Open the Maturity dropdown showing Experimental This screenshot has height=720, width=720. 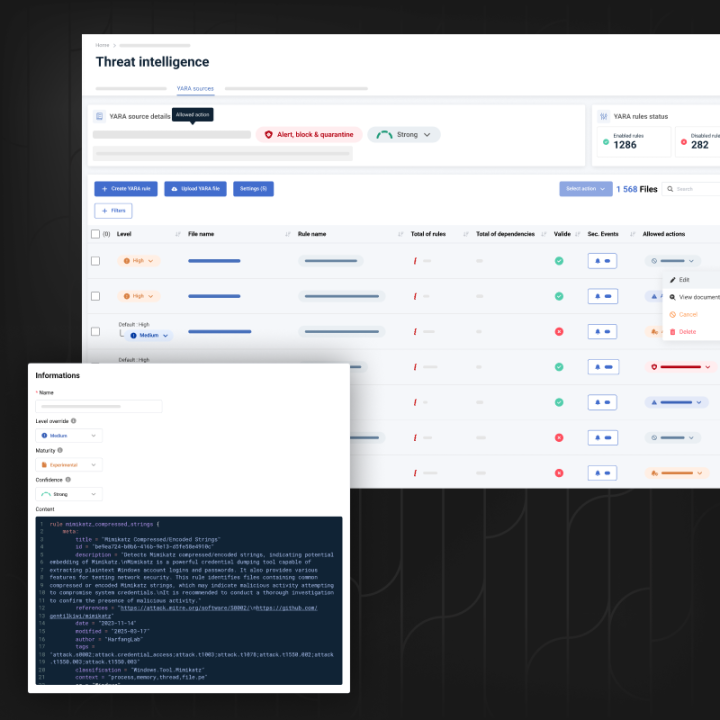(x=69, y=465)
